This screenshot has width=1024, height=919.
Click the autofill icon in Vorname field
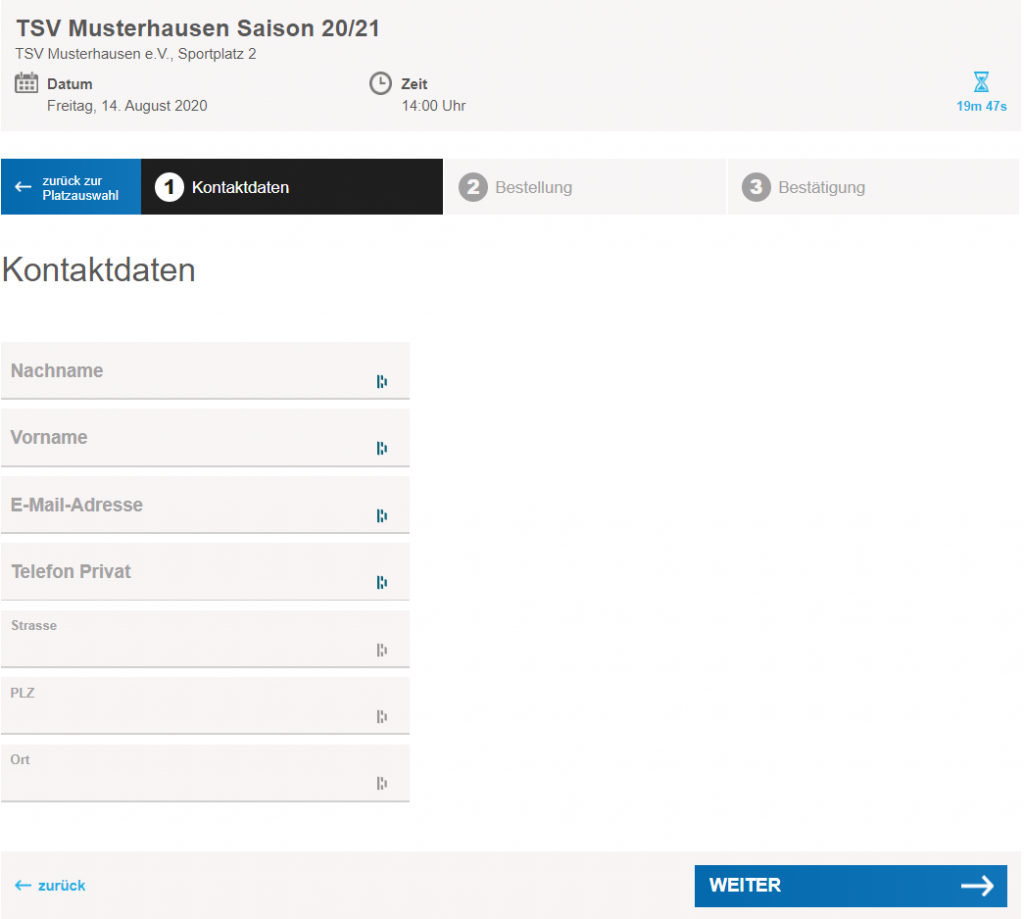(382, 448)
